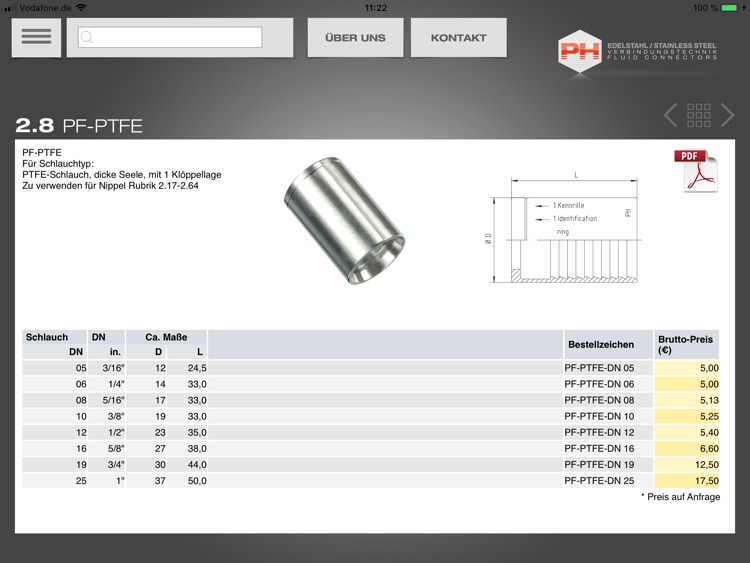Click the 3/16" inch size cell

113,368
